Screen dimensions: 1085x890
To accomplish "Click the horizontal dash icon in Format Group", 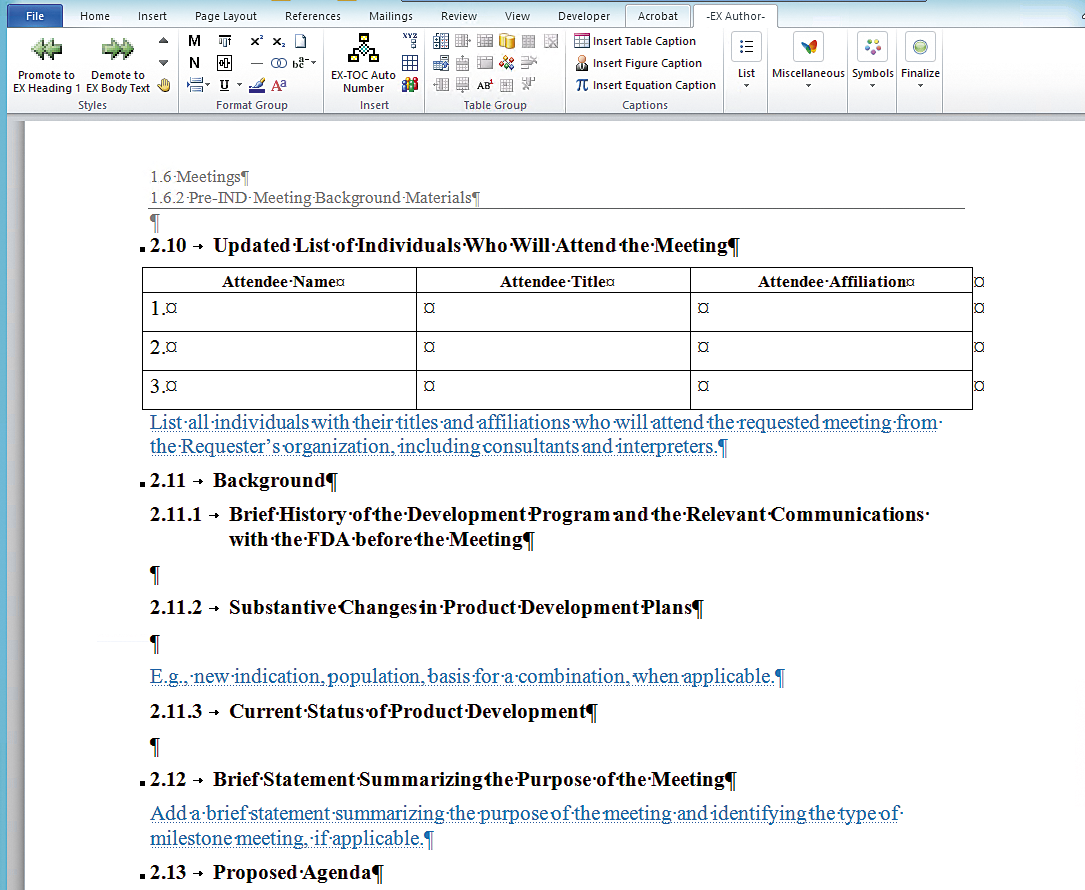I will pyautogui.click(x=257, y=63).
